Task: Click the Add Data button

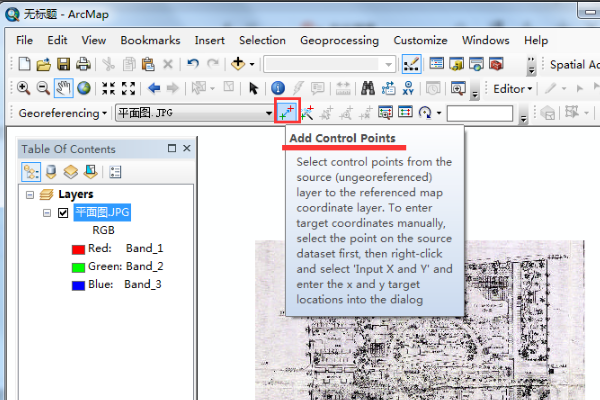Action: (x=238, y=64)
